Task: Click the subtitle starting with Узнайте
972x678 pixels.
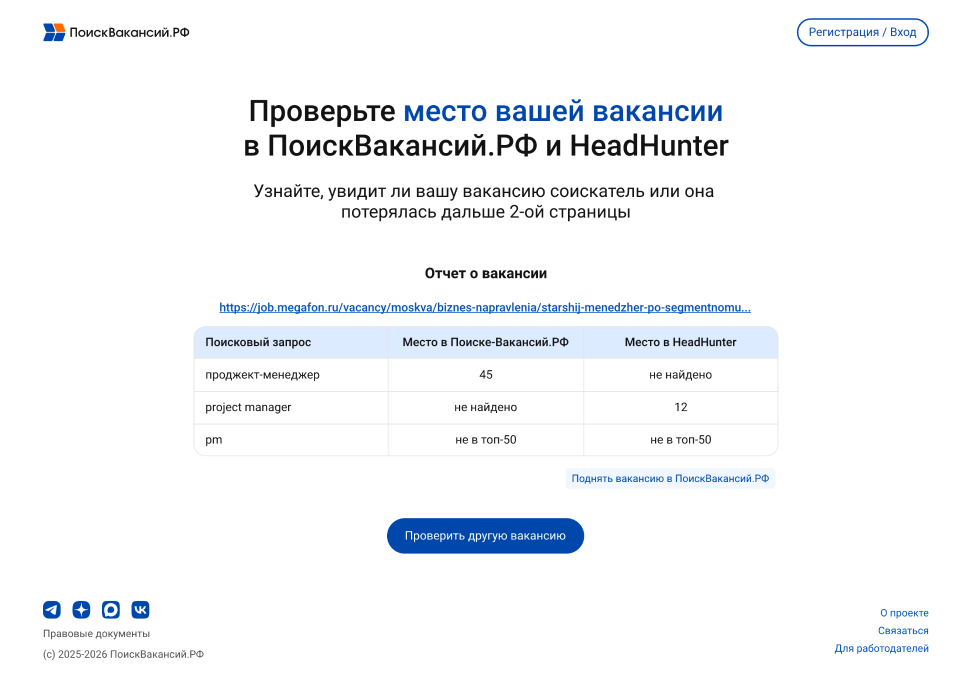Action: pyautogui.click(x=484, y=201)
